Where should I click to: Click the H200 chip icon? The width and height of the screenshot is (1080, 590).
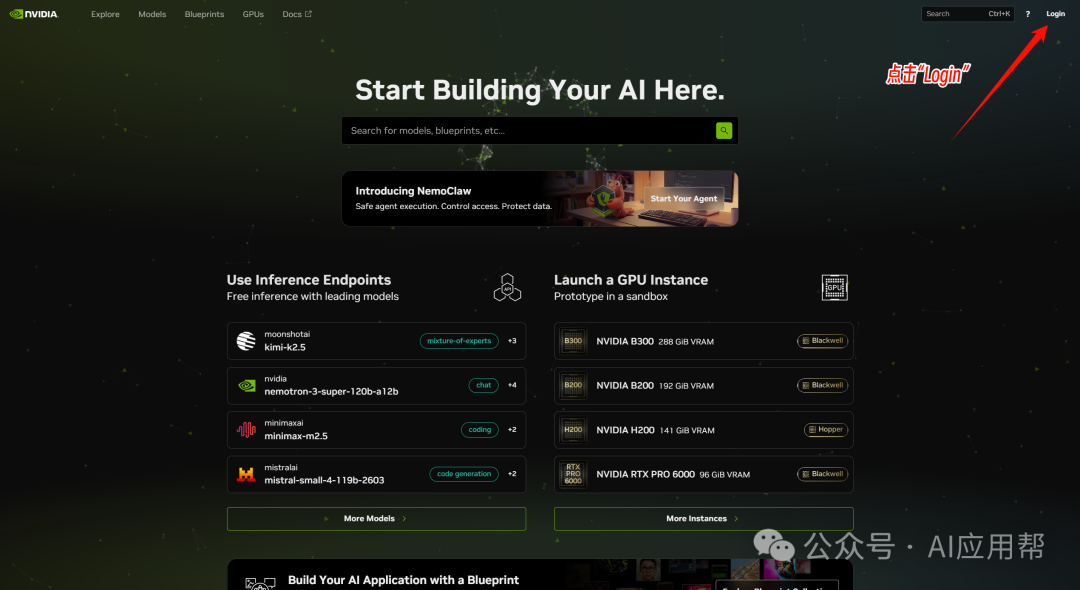[573, 430]
